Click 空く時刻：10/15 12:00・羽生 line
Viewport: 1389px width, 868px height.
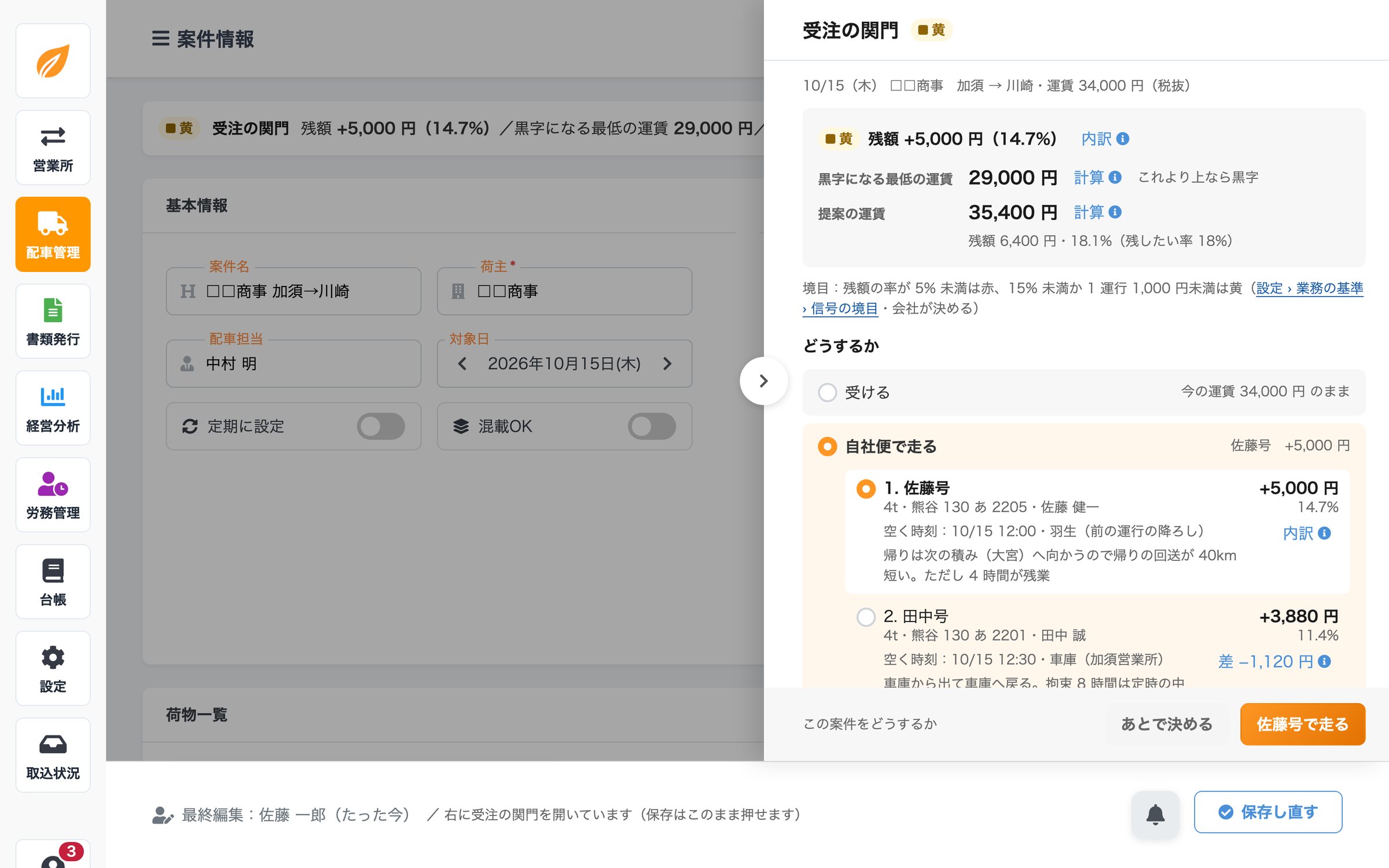[x=1044, y=531]
